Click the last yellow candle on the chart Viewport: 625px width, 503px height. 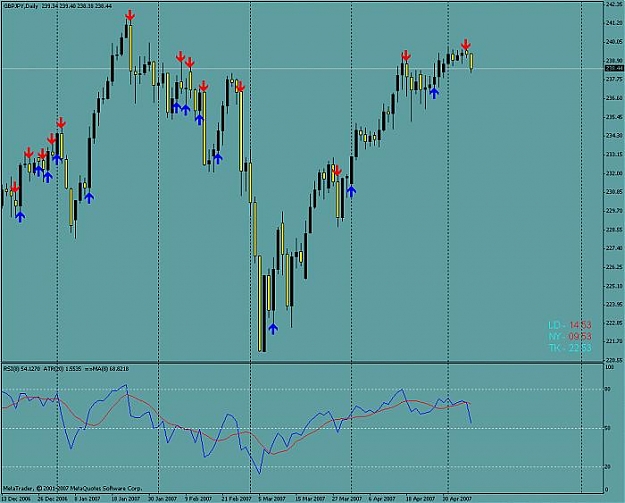point(472,61)
